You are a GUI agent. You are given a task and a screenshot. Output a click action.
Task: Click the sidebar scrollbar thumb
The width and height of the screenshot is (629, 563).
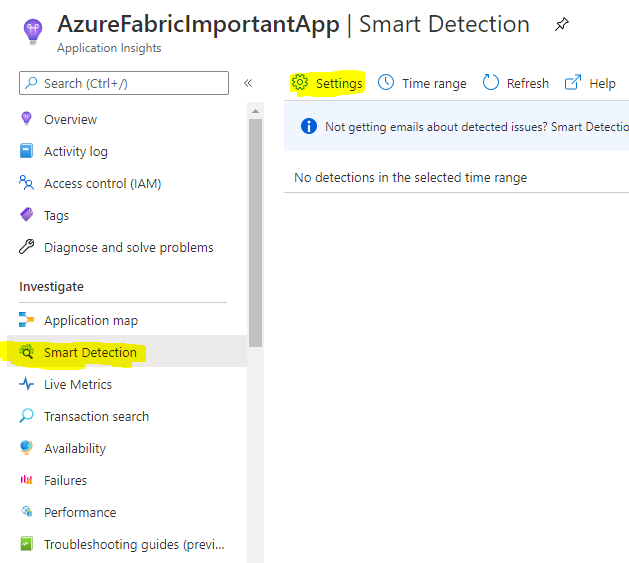(256, 233)
